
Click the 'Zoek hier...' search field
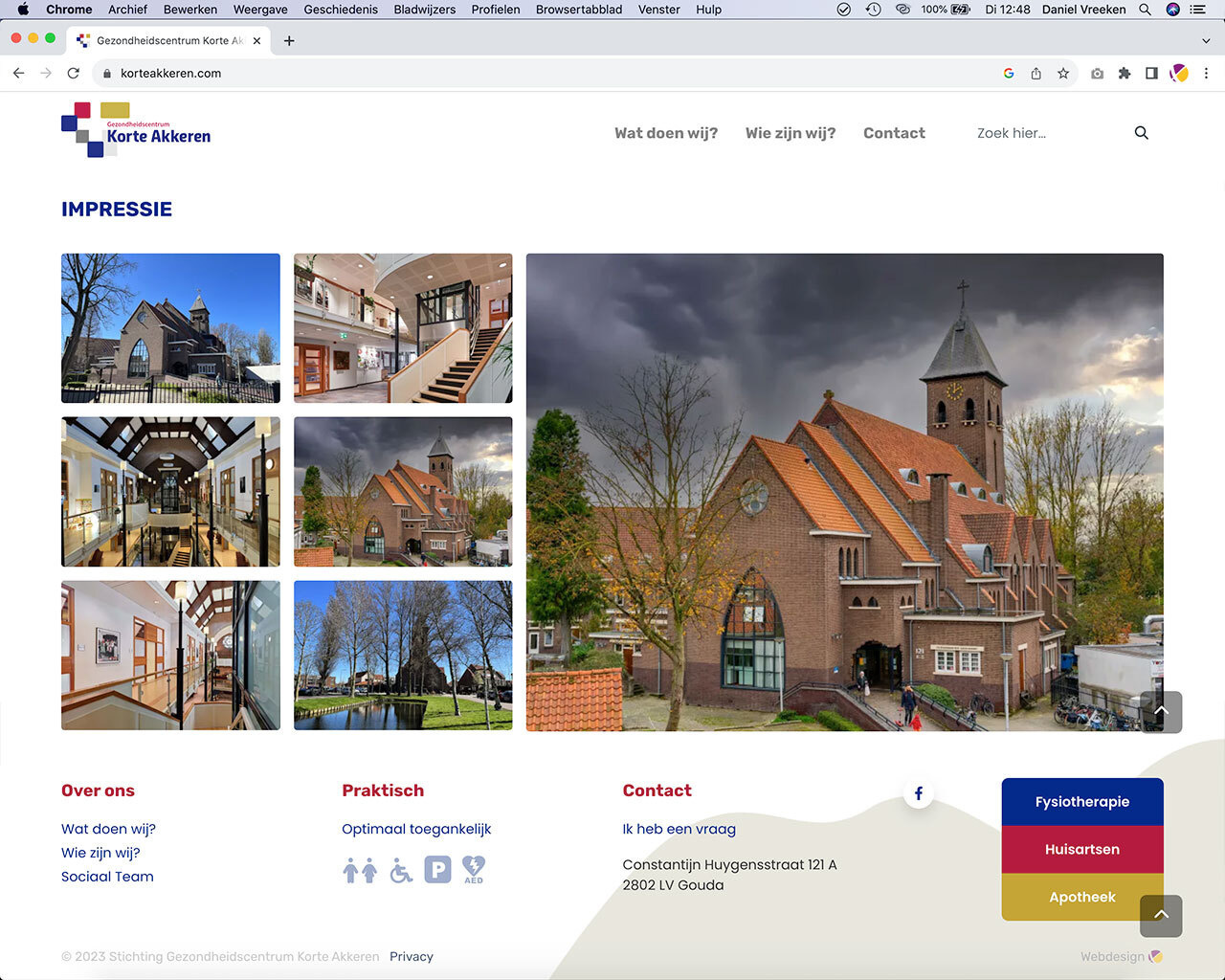pos(1048,133)
